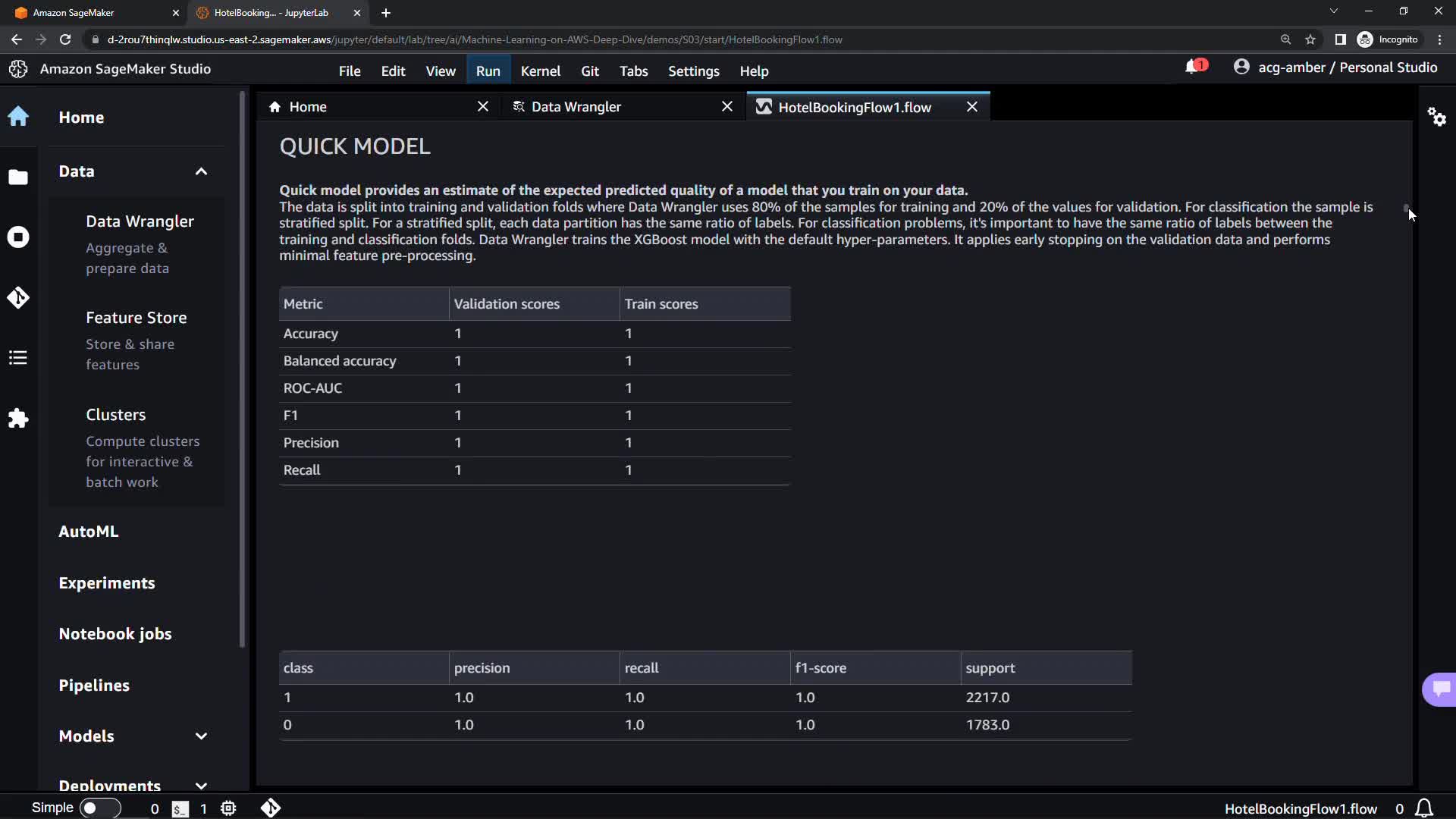1456x819 pixels.
Task: Open the Kernel menu
Action: click(540, 71)
